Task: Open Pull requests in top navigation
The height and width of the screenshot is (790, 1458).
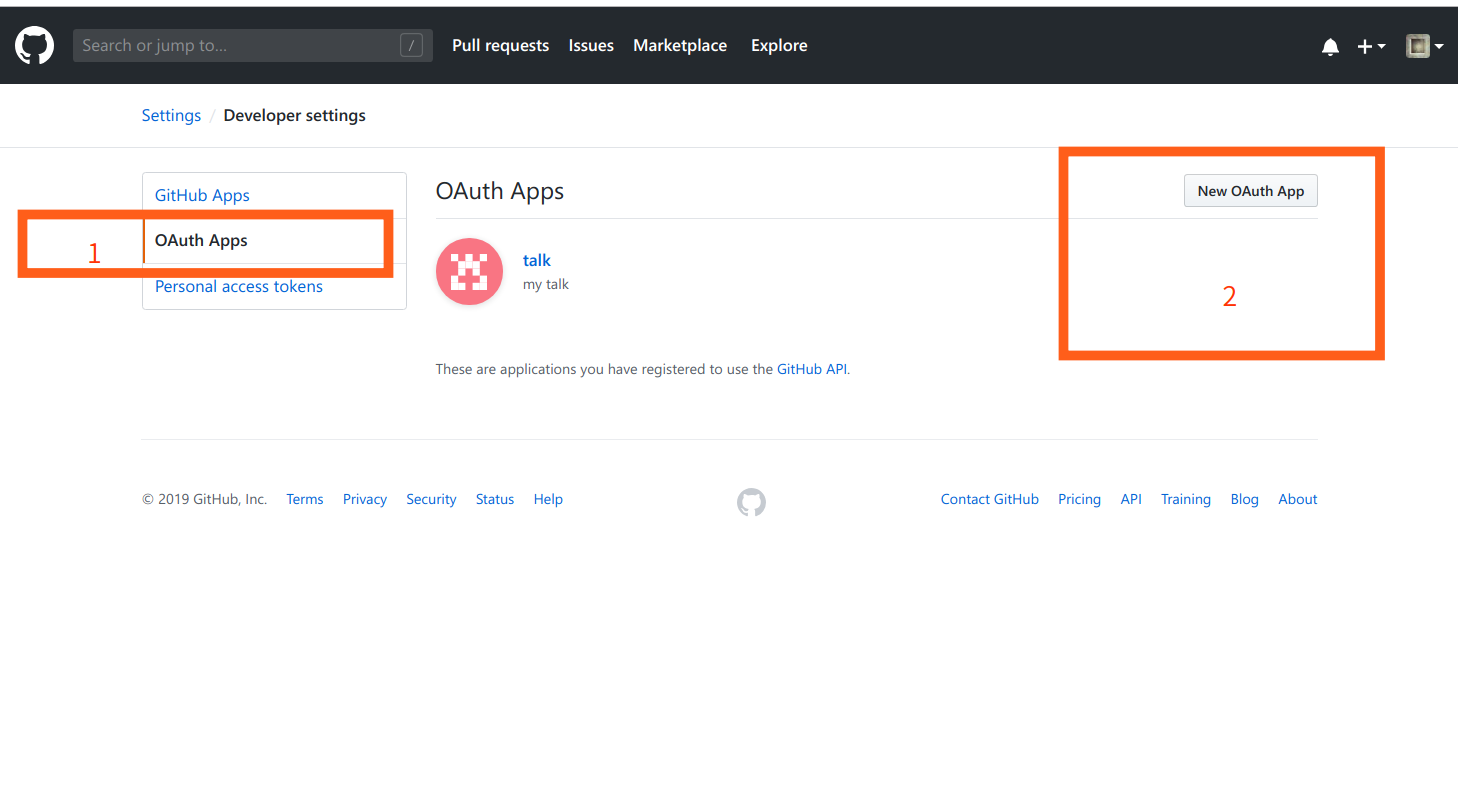Action: pyautogui.click(x=500, y=46)
